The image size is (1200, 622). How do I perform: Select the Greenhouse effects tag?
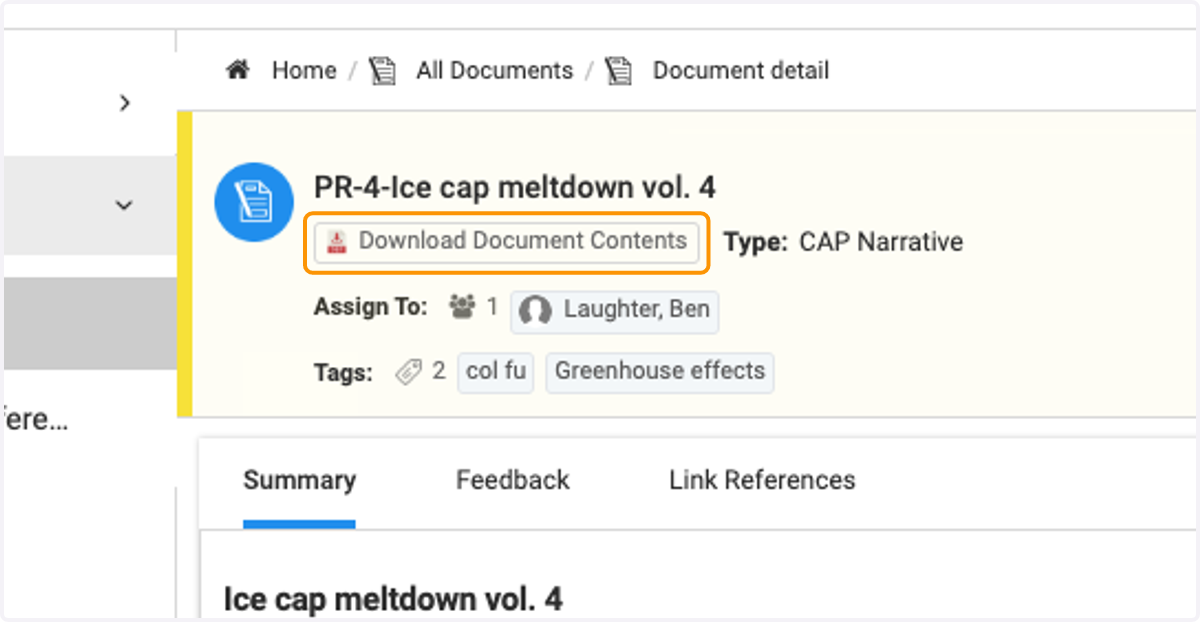coord(660,371)
